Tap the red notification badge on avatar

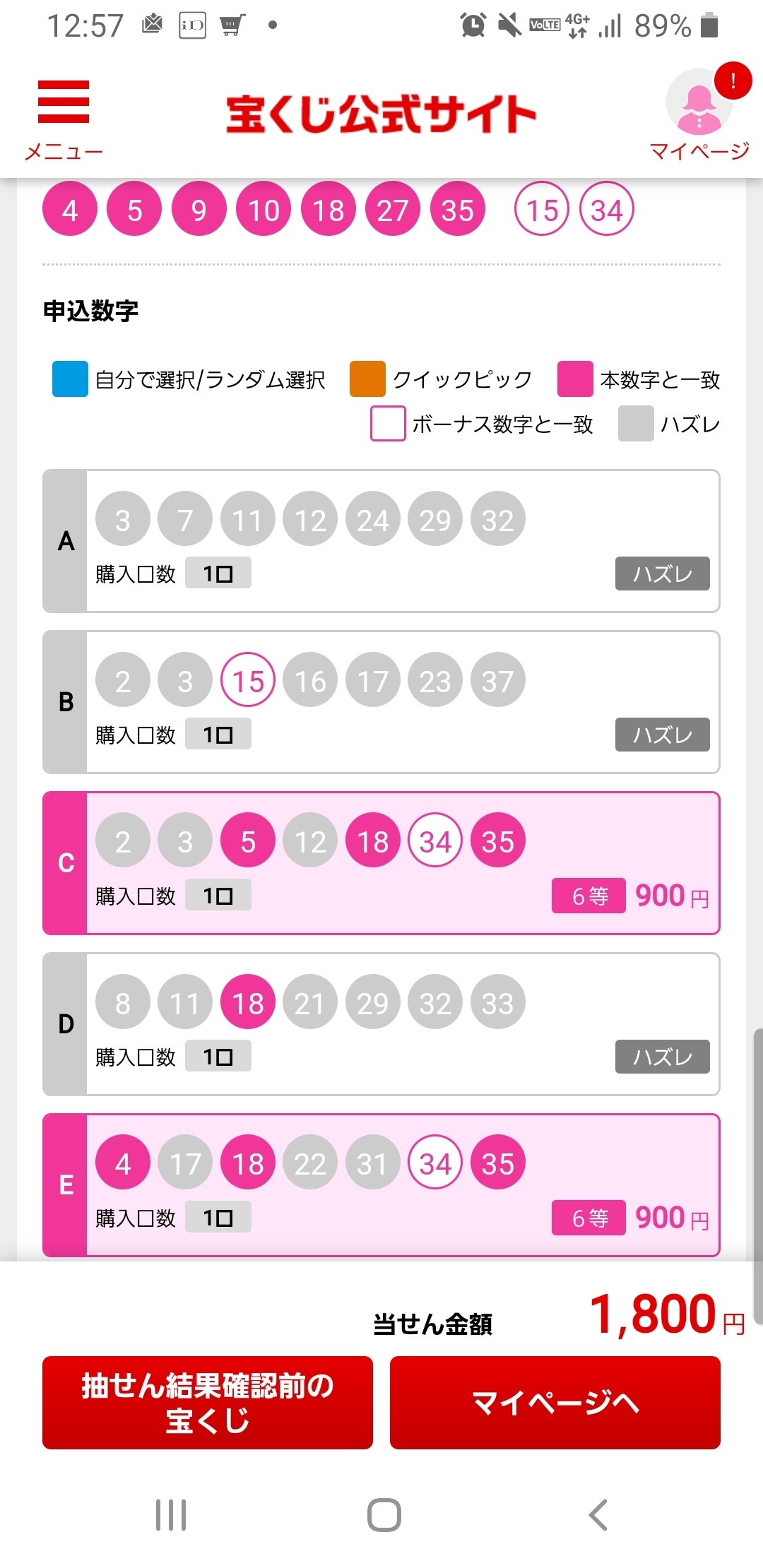(x=733, y=81)
